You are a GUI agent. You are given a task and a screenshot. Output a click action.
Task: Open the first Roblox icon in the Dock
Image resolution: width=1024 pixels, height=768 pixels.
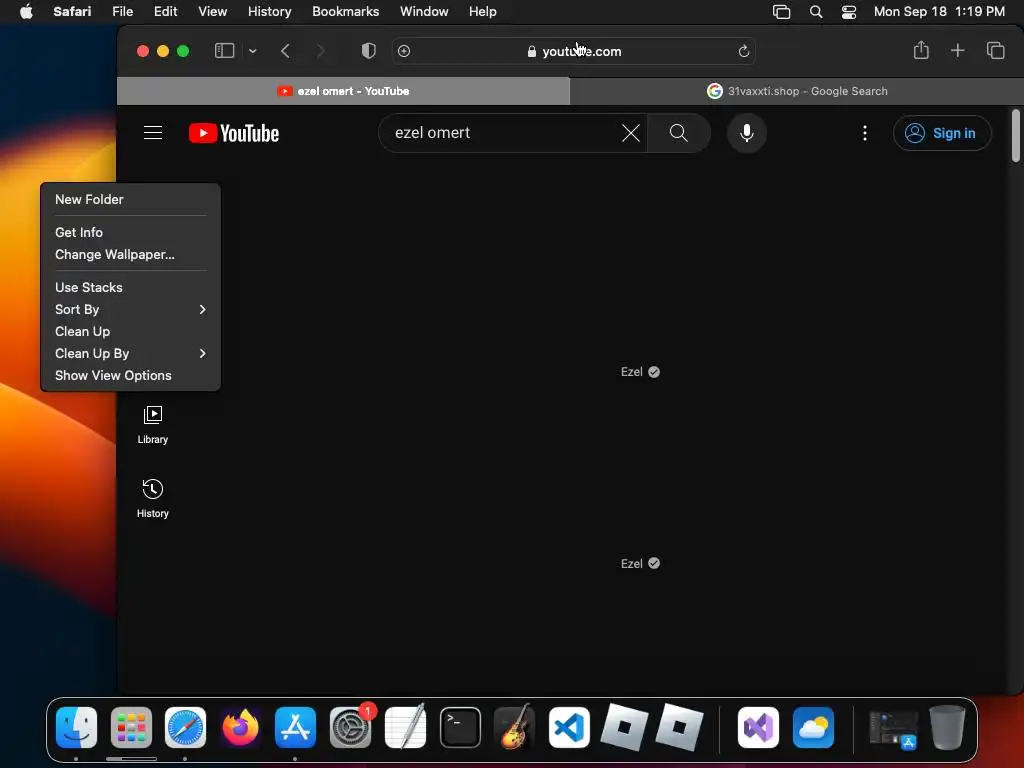click(624, 728)
